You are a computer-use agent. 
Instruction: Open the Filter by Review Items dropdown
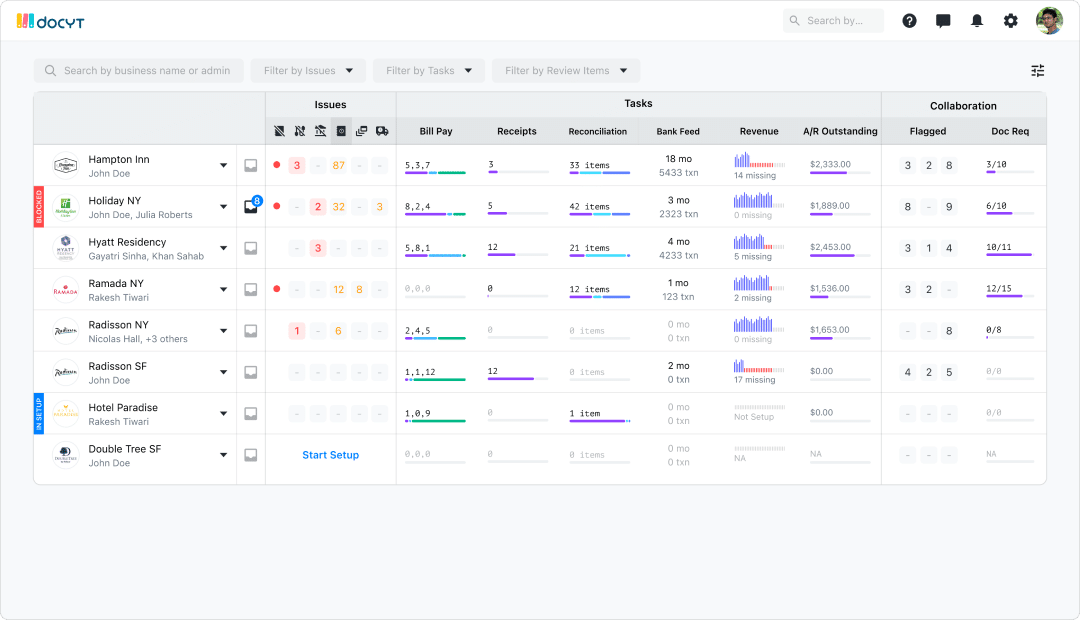[x=565, y=70]
